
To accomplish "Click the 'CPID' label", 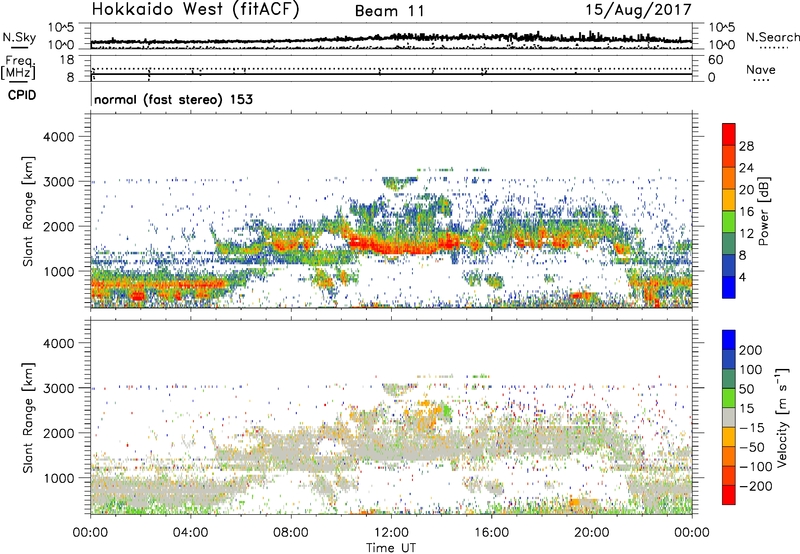I will click(22, 95).
